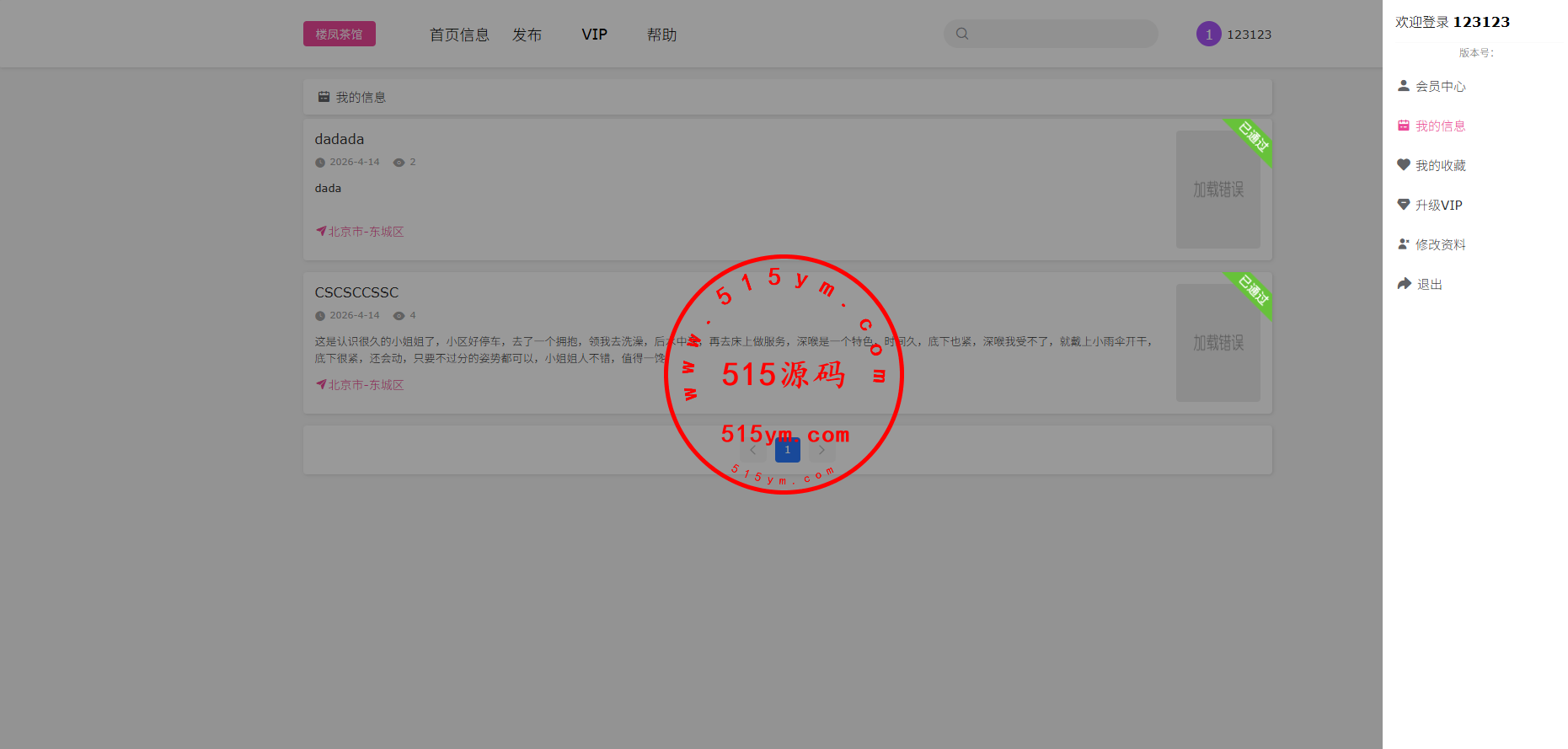The image size is (1568, 749).
Task: Click the 升级VIP diamond icon
Action: [1403, 205]
